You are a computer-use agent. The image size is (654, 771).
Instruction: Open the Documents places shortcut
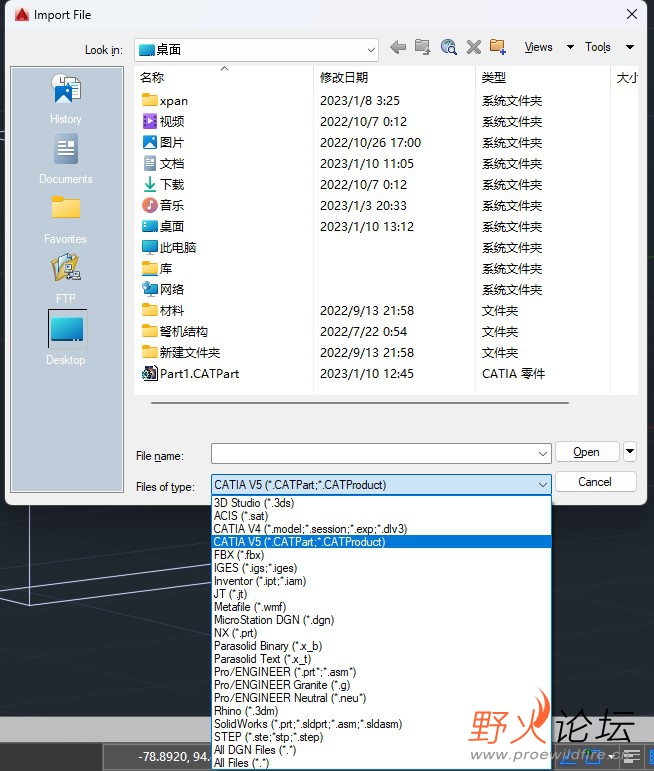pyautogui.click(x=66, y=158)
